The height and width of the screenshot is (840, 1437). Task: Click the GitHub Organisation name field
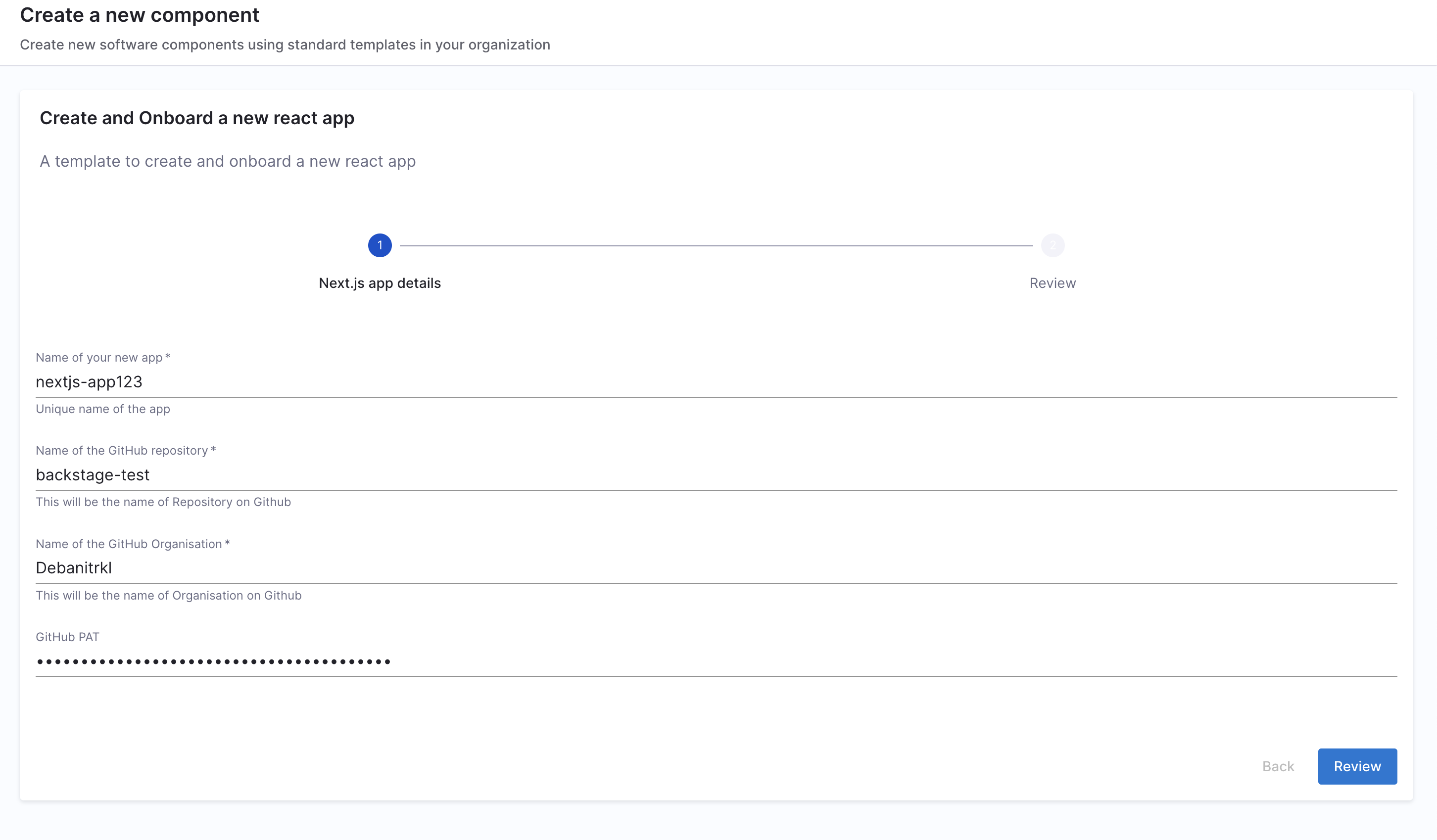(716, 567)
